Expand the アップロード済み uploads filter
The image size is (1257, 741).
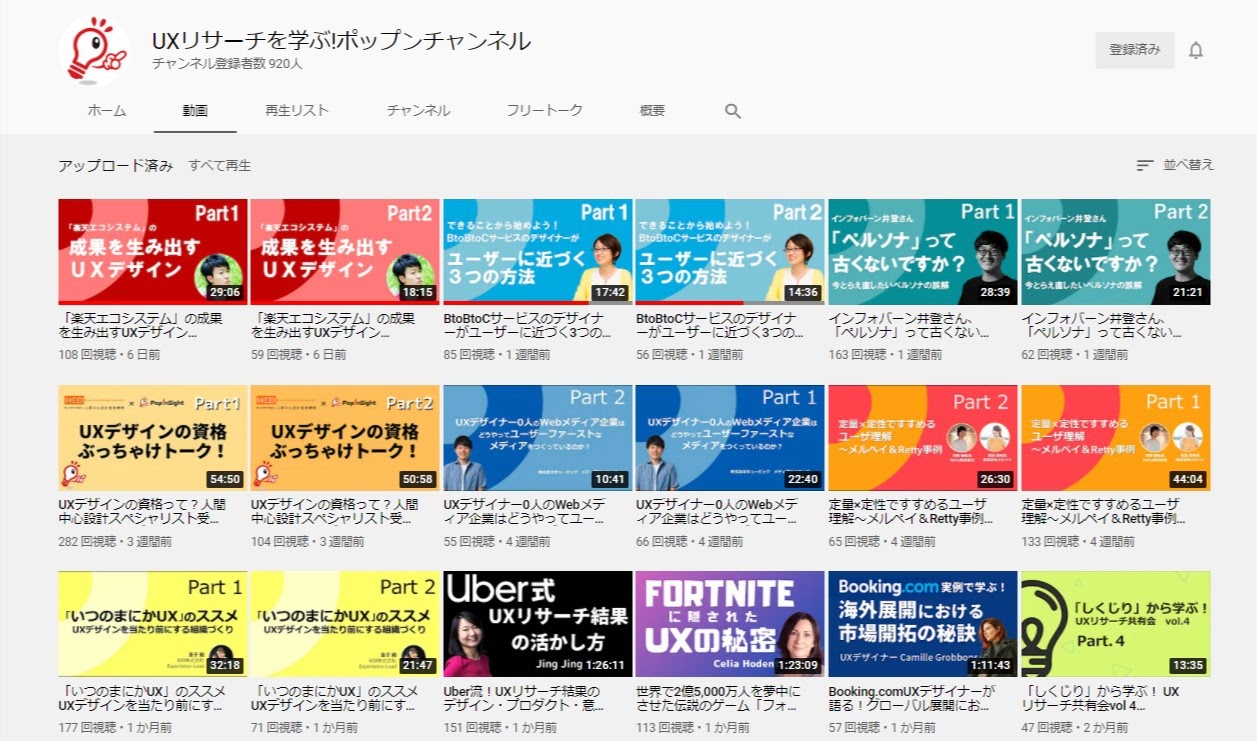[115, 165]
